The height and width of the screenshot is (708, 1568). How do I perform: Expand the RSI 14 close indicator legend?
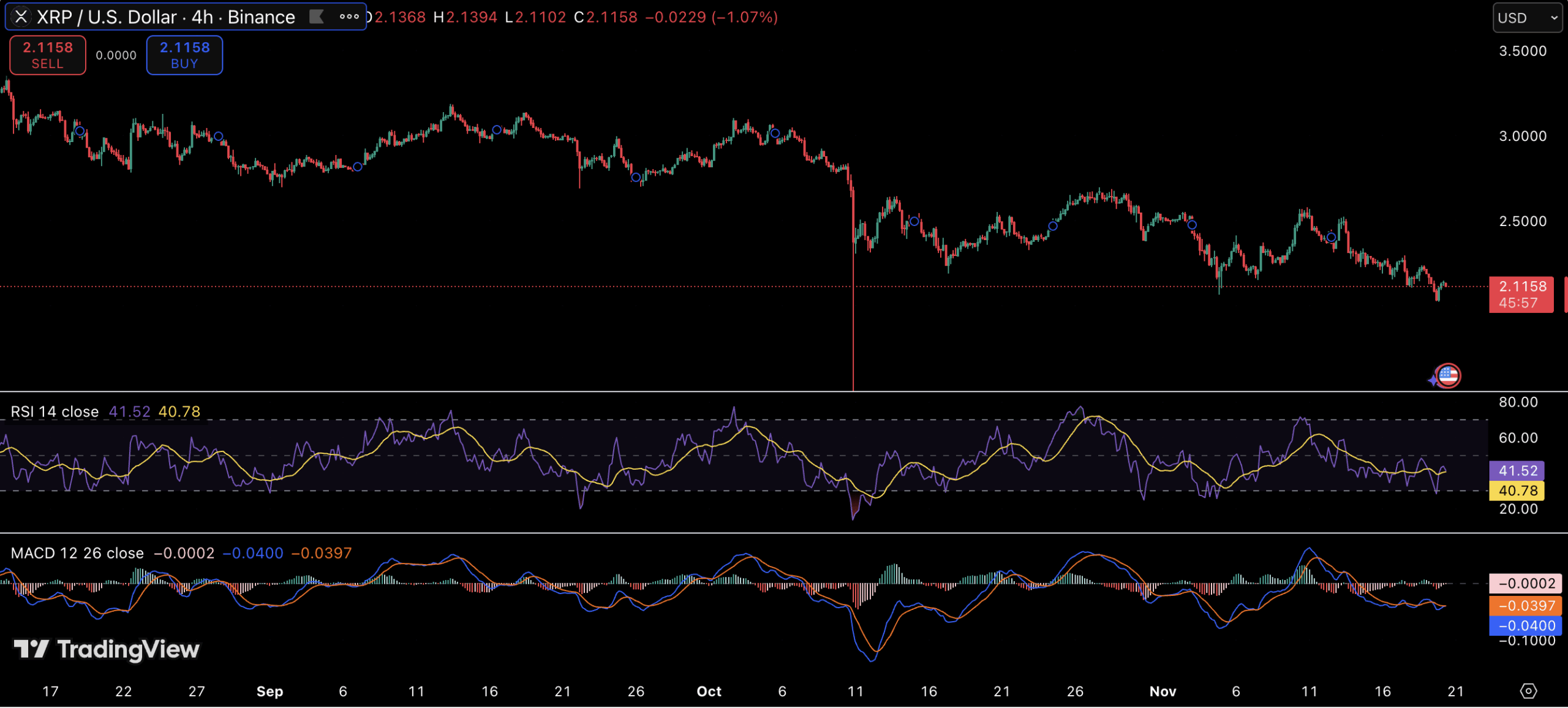[55, 412]
